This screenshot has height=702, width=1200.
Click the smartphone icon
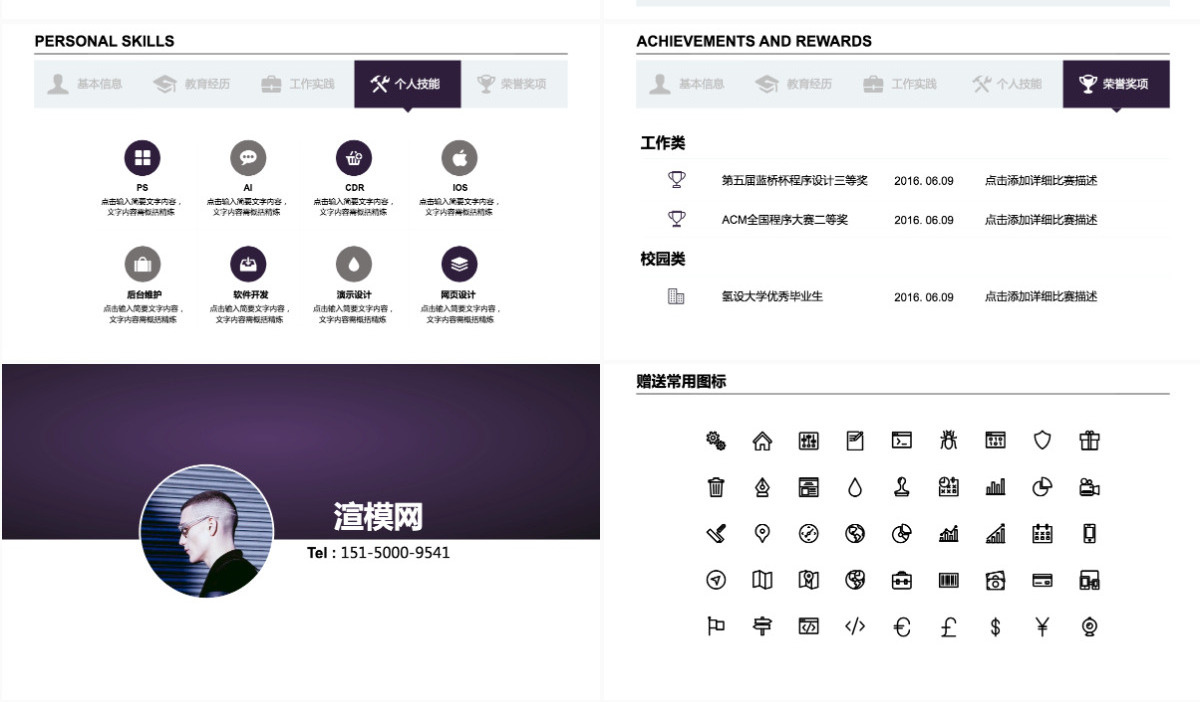tap(1089, 534)
